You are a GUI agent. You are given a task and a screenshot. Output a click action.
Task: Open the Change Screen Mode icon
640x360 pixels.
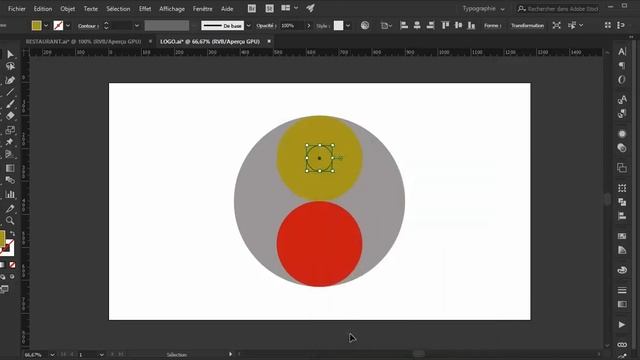(4, 289)
